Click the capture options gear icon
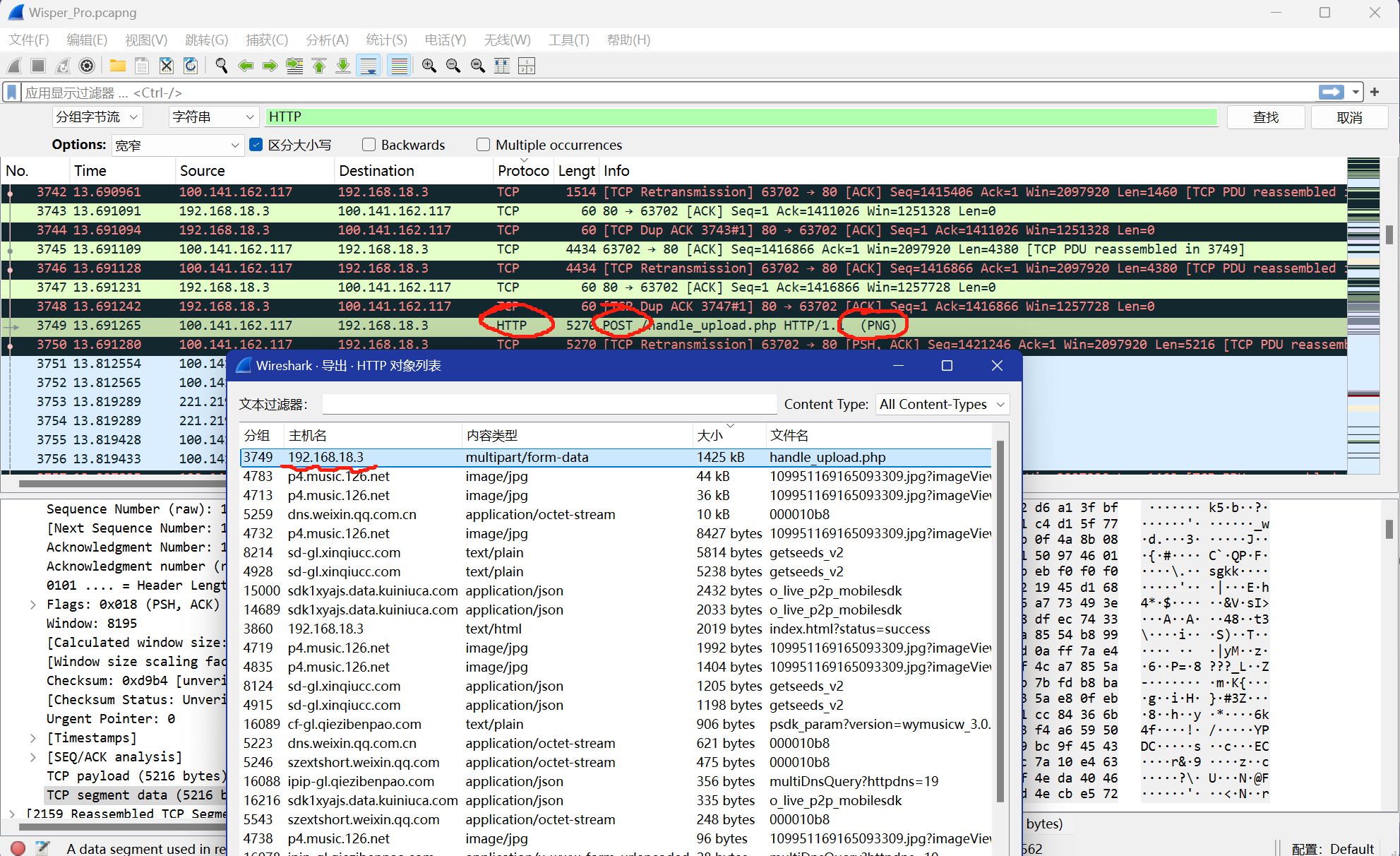 coord(87,66)
